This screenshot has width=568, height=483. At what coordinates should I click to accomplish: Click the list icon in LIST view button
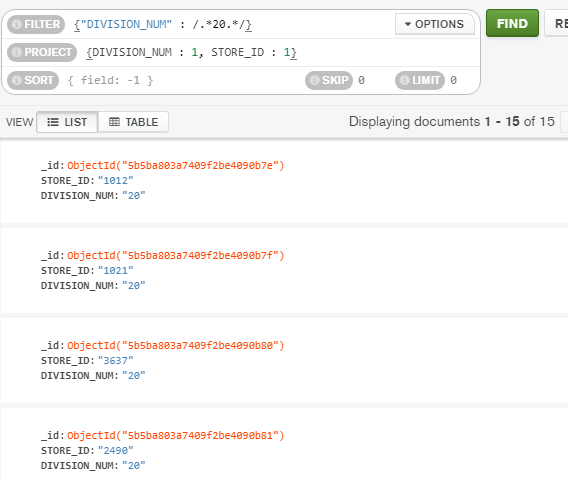tap(53, 122)
